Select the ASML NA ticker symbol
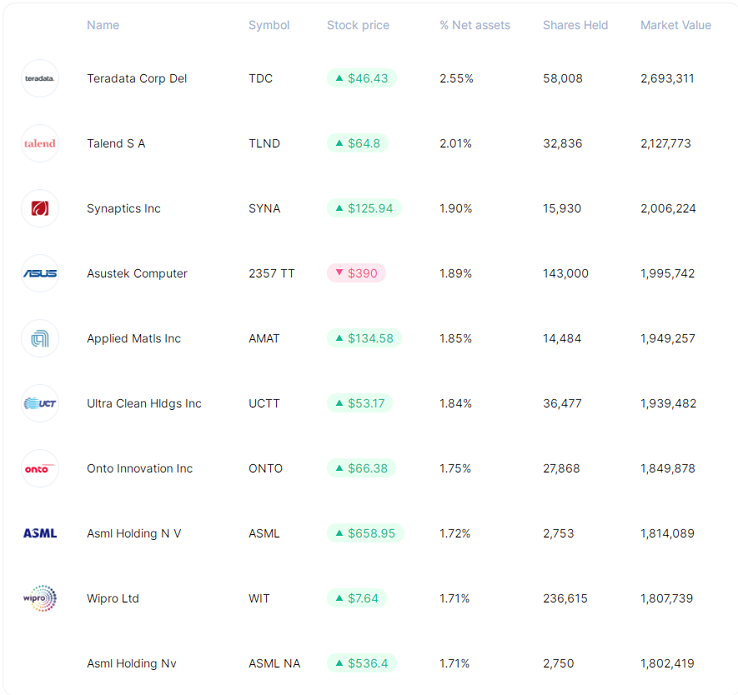This screenshot has width=738, height=695. click(274, 663)
